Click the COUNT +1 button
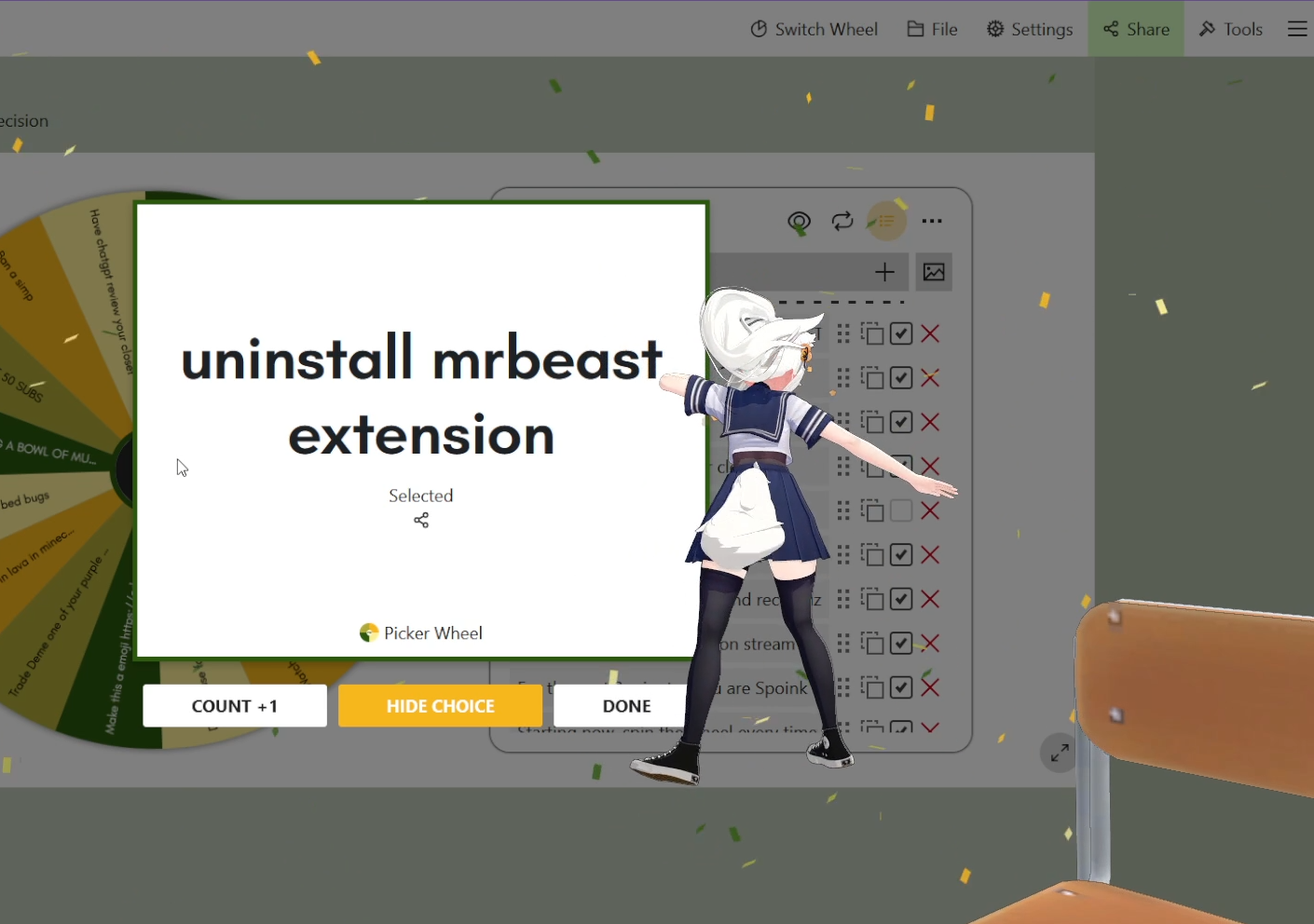This screenshot has height=924, width=1314. pyautogui.click(x=235, y=706)
